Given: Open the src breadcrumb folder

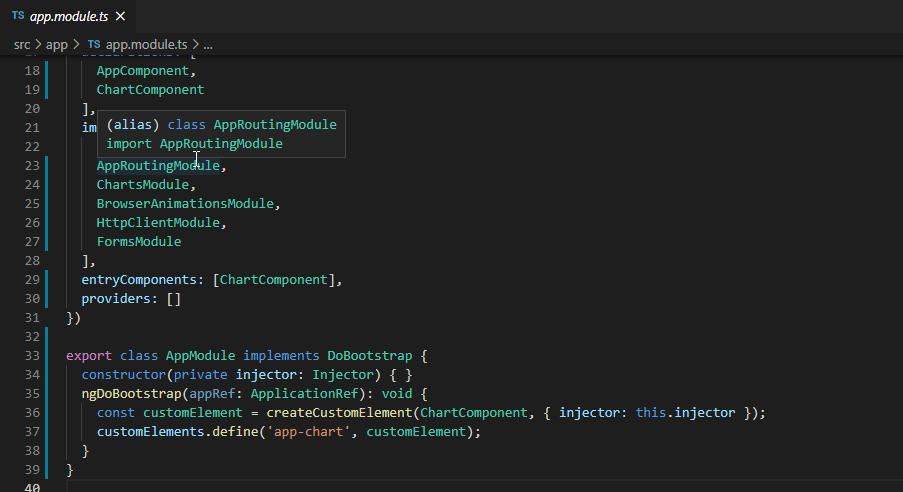Looking at the screenshot, I should coord(22,45).
